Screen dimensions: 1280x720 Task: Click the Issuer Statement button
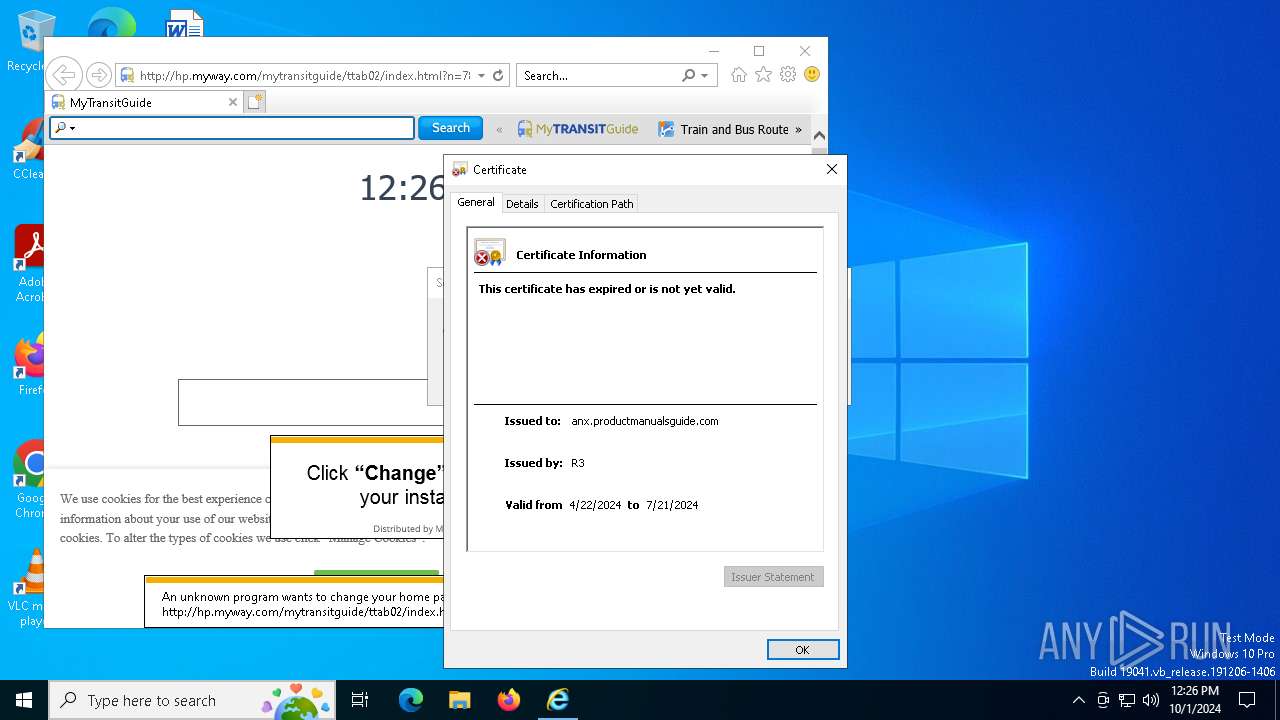pyautogui.click(x=774, y=577)
